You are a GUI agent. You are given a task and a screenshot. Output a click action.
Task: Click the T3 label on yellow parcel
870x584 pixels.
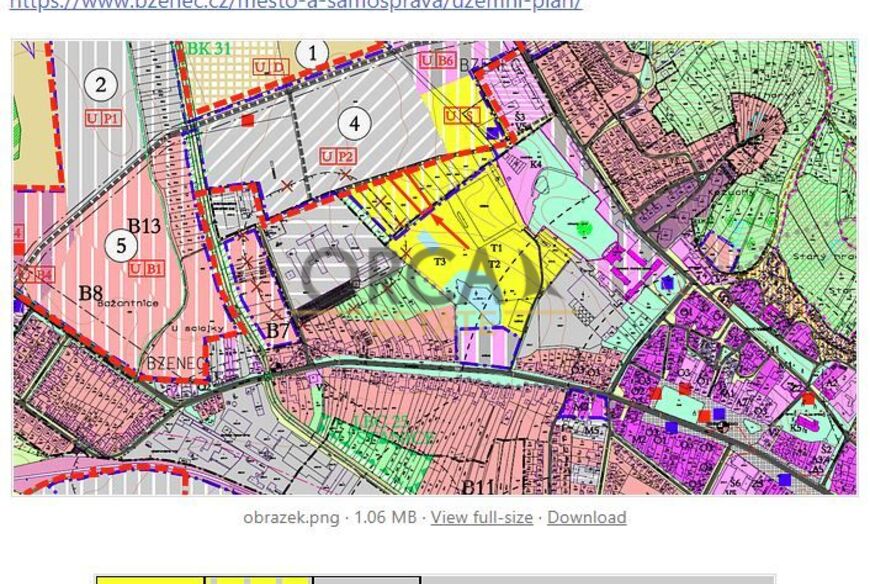(440, 262)
